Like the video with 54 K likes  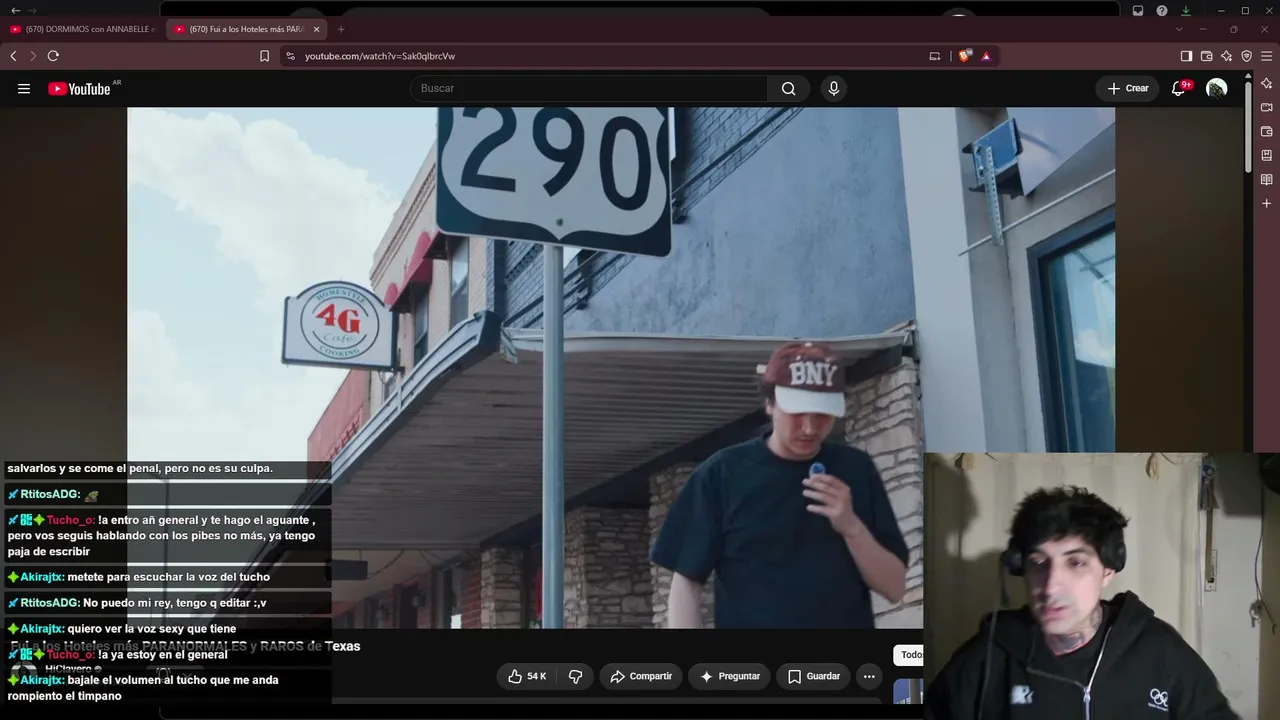point(527,677)
